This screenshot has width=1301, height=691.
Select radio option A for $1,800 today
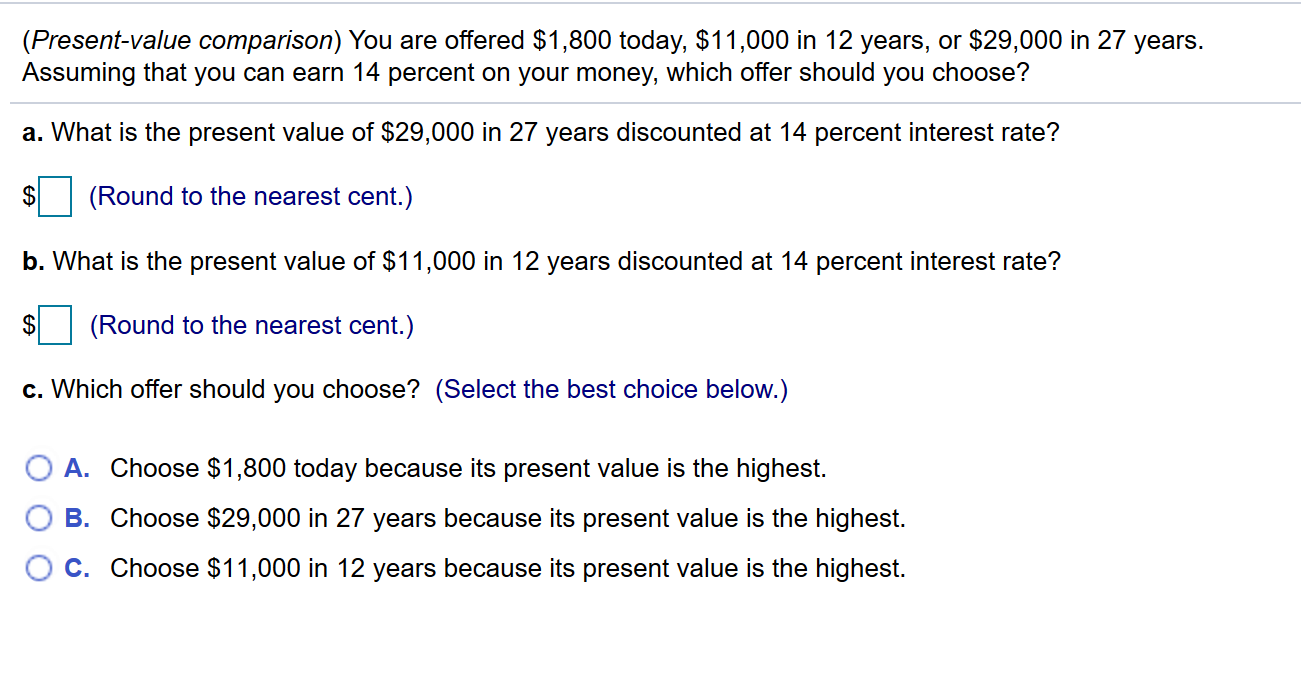pyautogui.click(x=39, y=468)
